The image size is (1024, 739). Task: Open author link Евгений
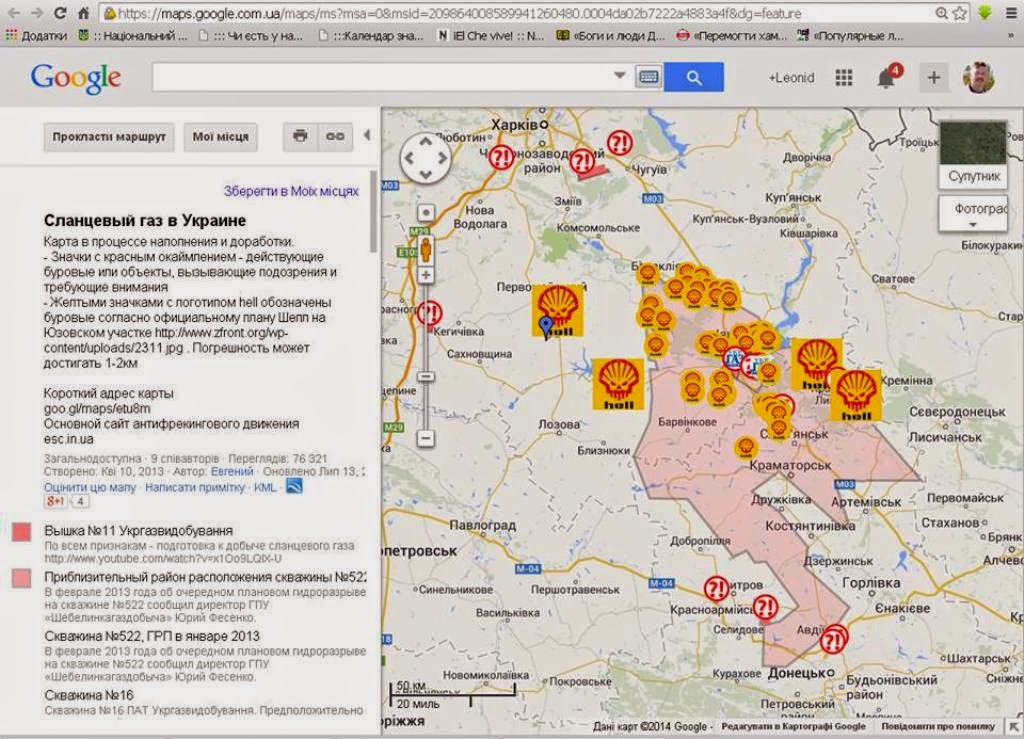pyautogui.click(x=232, y=471)
